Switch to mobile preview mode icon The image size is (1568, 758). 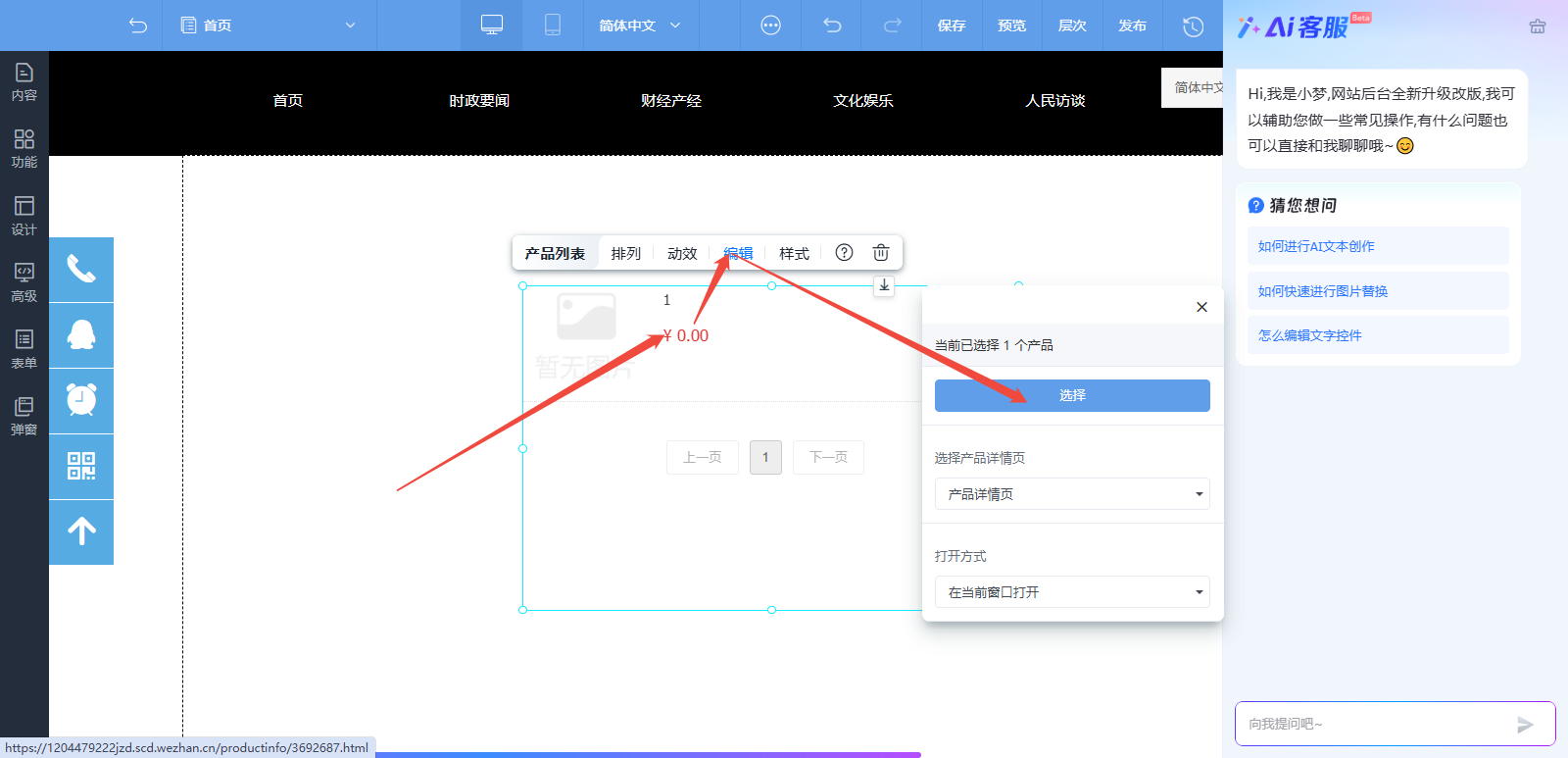tap(553, 25)
